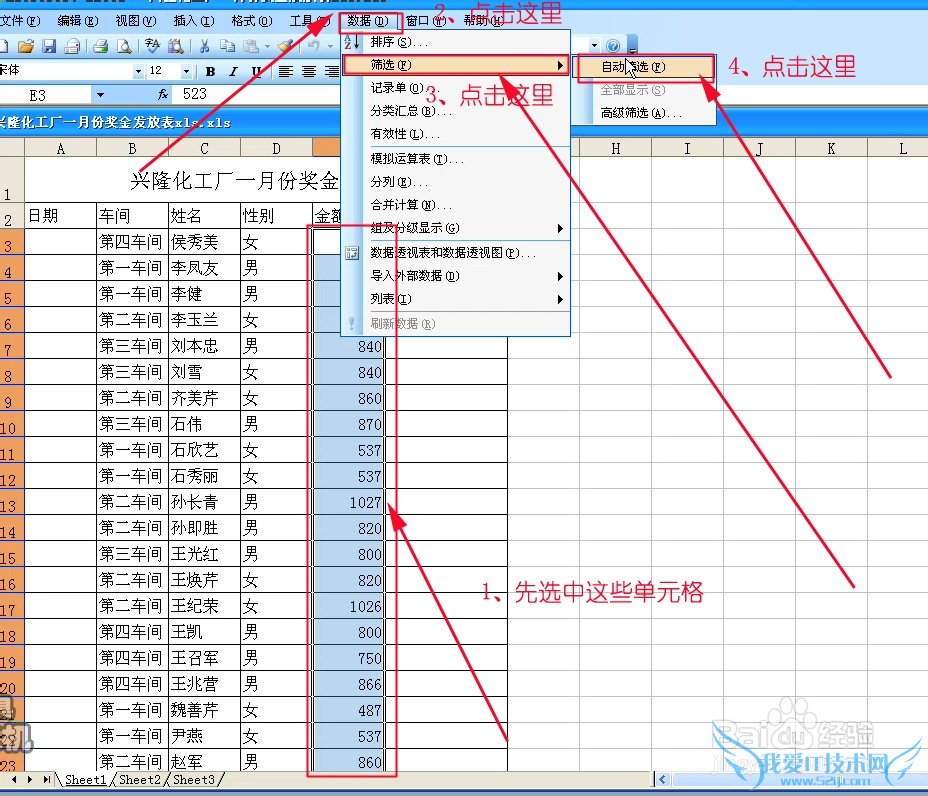928x796 pixels.
Task: Select the Format Painter brush icon
Action: (286, 46)
